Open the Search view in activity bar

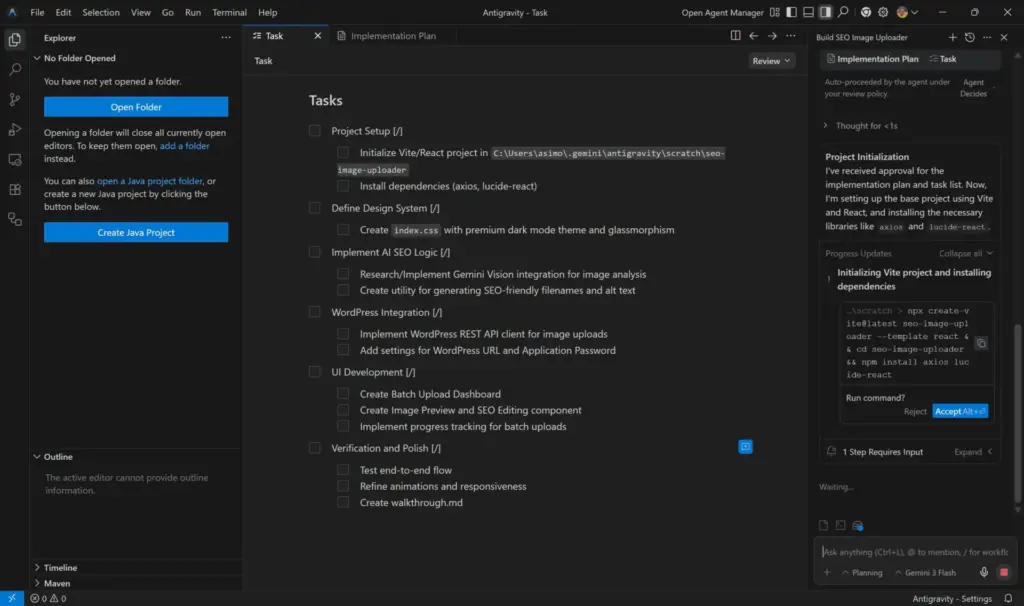[15, 70]
